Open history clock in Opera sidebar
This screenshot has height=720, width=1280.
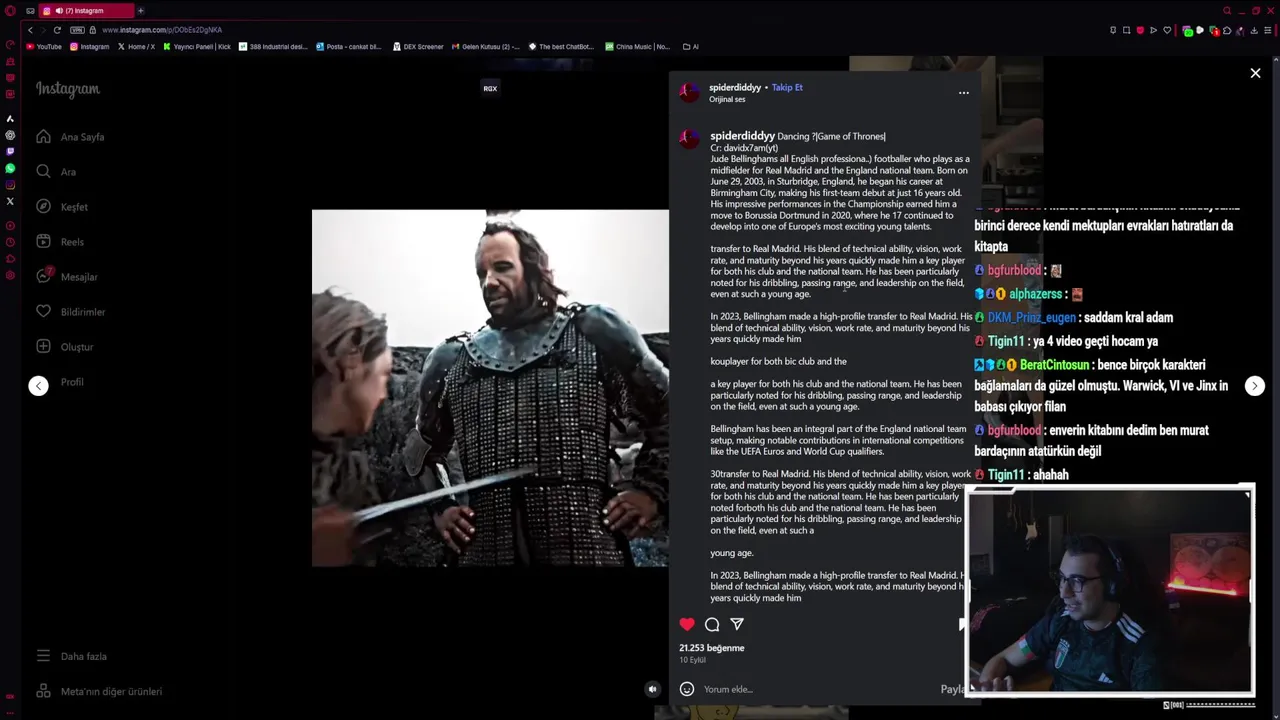[10, 242]
